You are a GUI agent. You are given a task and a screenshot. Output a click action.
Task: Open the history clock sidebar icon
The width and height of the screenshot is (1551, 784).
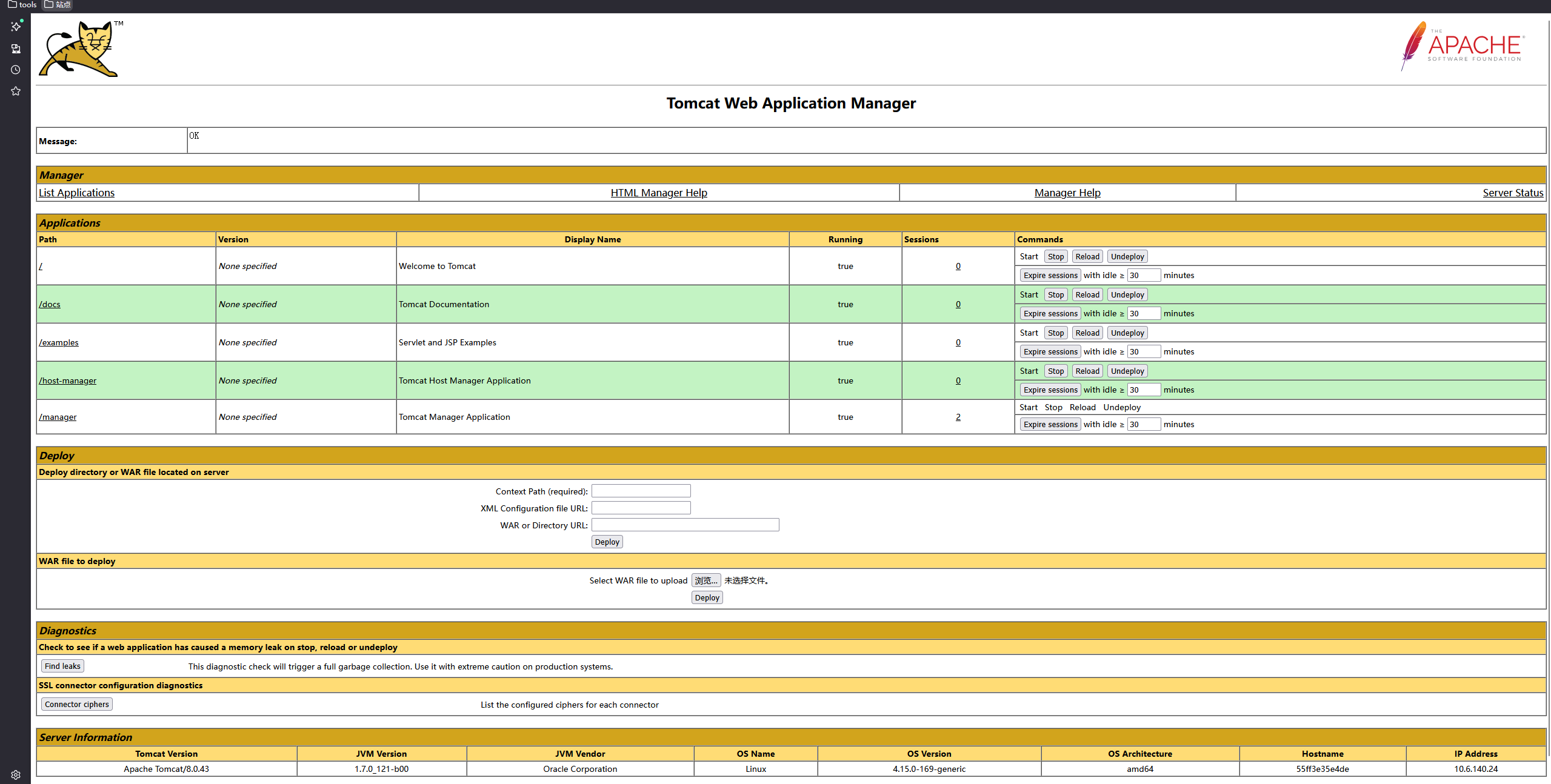point(16,70)
